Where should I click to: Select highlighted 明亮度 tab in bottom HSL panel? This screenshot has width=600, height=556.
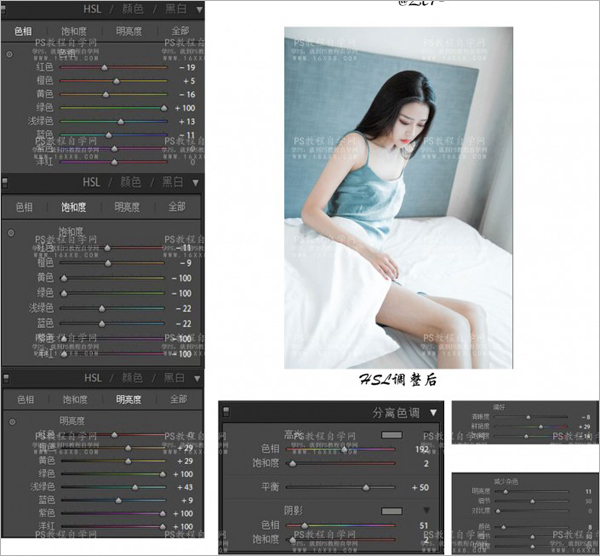tap(129, 399)
